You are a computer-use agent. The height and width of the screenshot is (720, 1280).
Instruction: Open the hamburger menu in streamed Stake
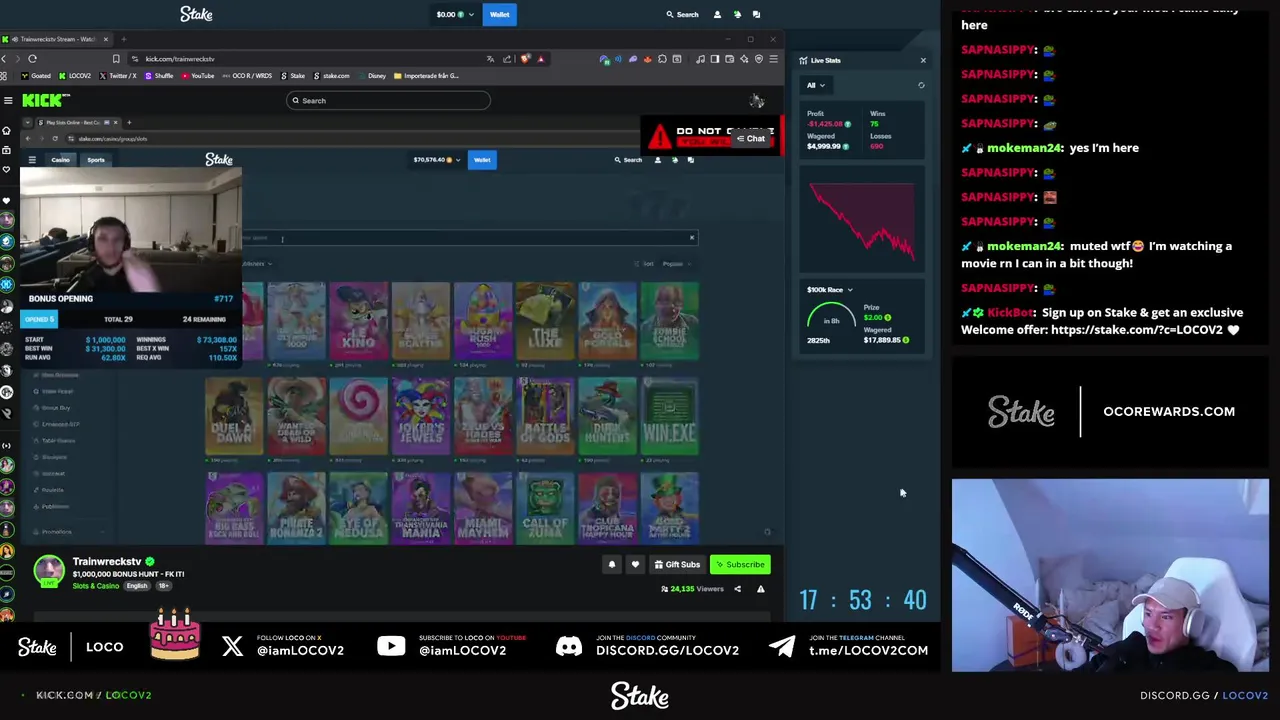32,160
